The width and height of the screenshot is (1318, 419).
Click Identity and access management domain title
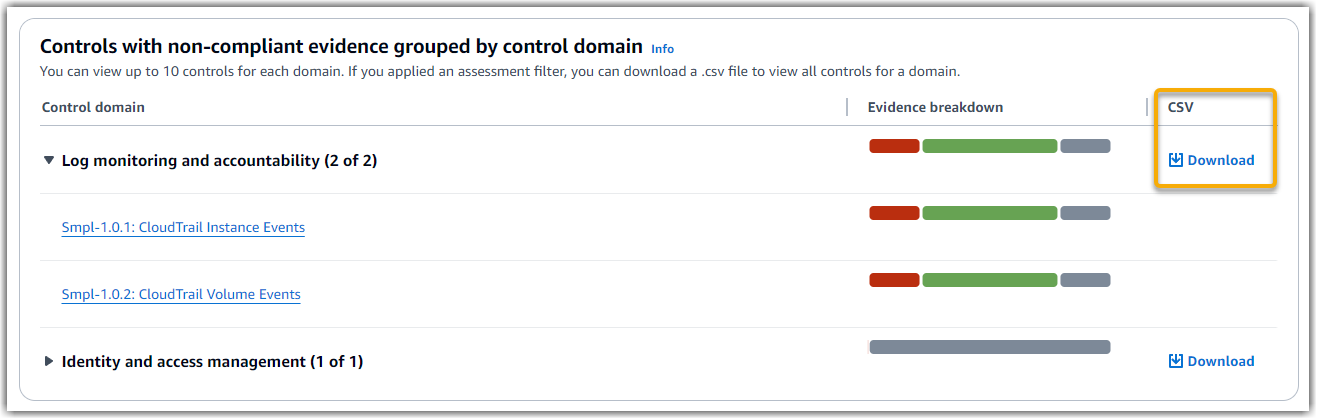click(212, 361)
